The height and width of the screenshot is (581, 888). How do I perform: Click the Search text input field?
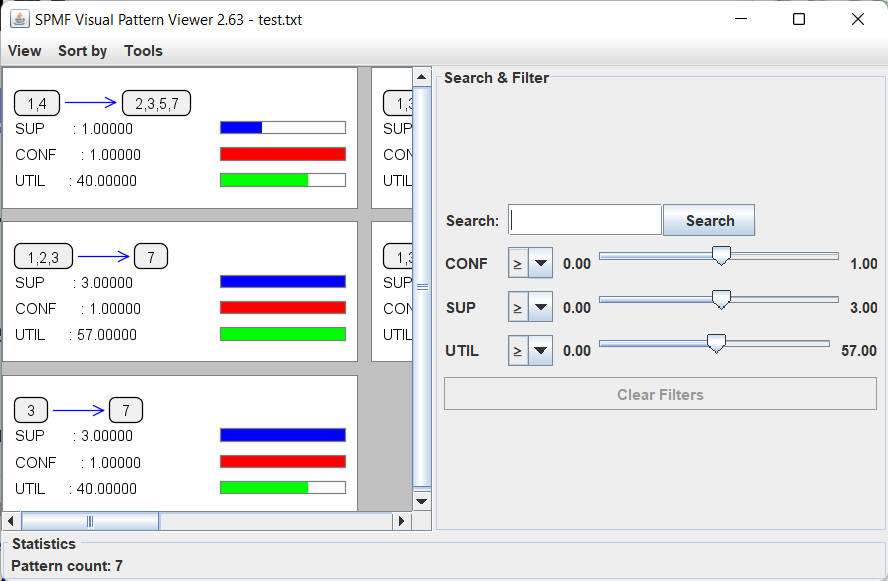pos(585,220)
